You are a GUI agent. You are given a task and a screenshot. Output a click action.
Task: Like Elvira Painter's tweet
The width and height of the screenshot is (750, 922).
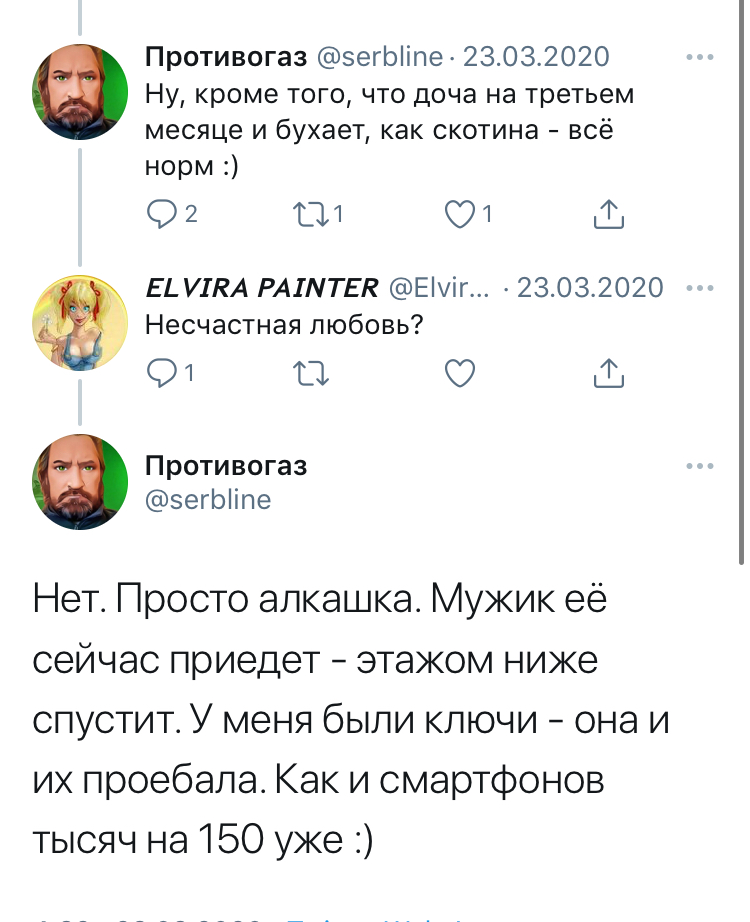click(x=457, y=374)
